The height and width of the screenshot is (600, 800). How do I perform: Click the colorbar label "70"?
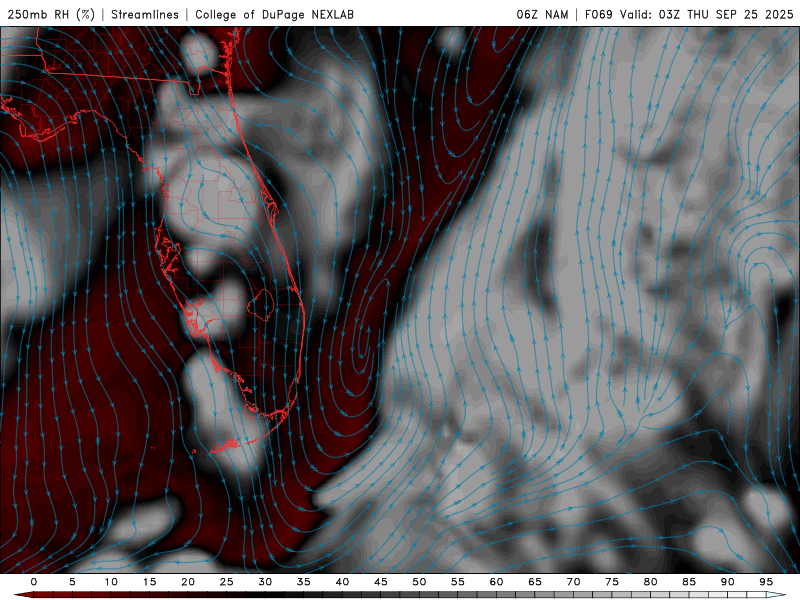(x=573, y=582)
